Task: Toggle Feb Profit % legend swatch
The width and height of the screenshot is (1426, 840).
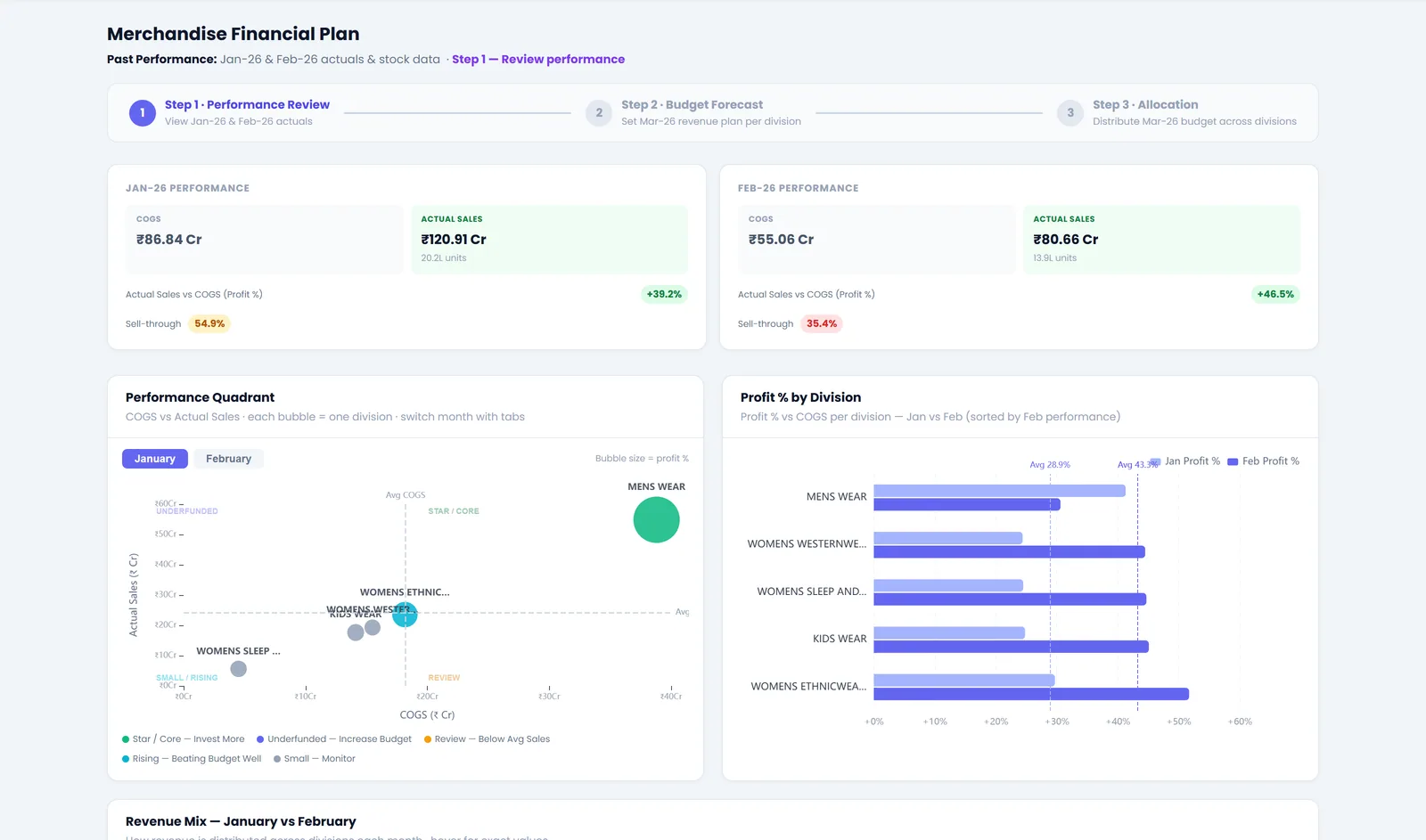Action: [1233, 461]
